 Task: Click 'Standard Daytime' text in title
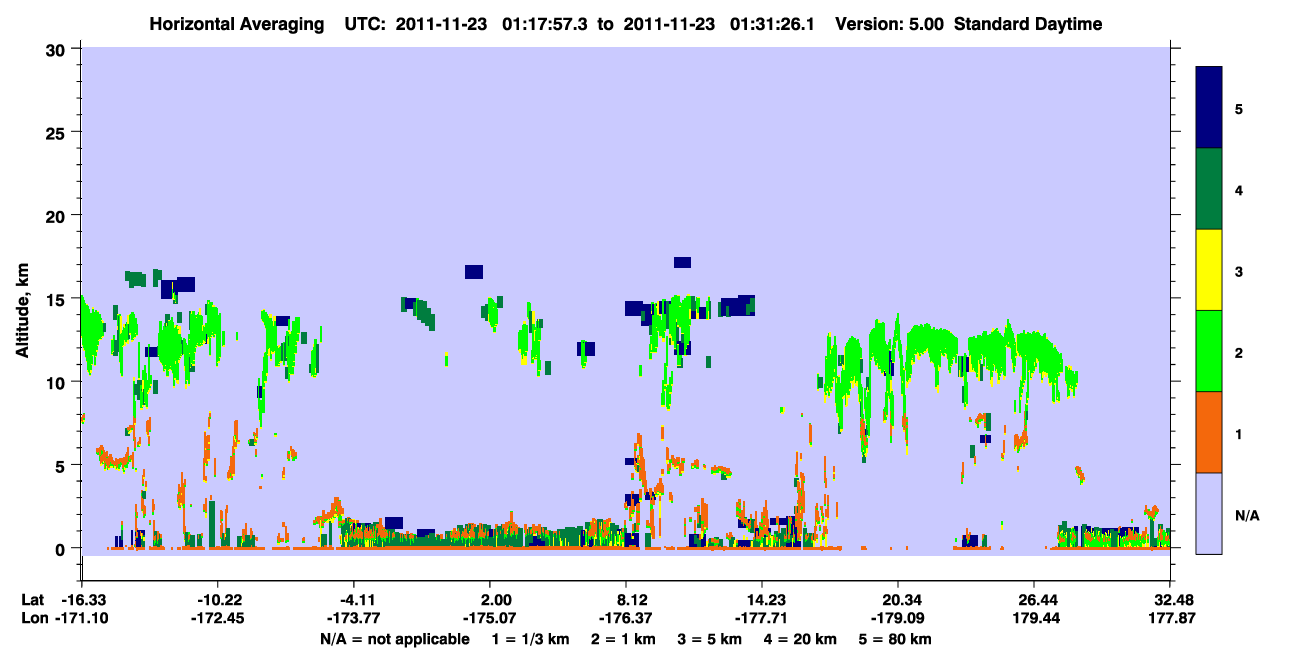click(x=1028, y=24)
